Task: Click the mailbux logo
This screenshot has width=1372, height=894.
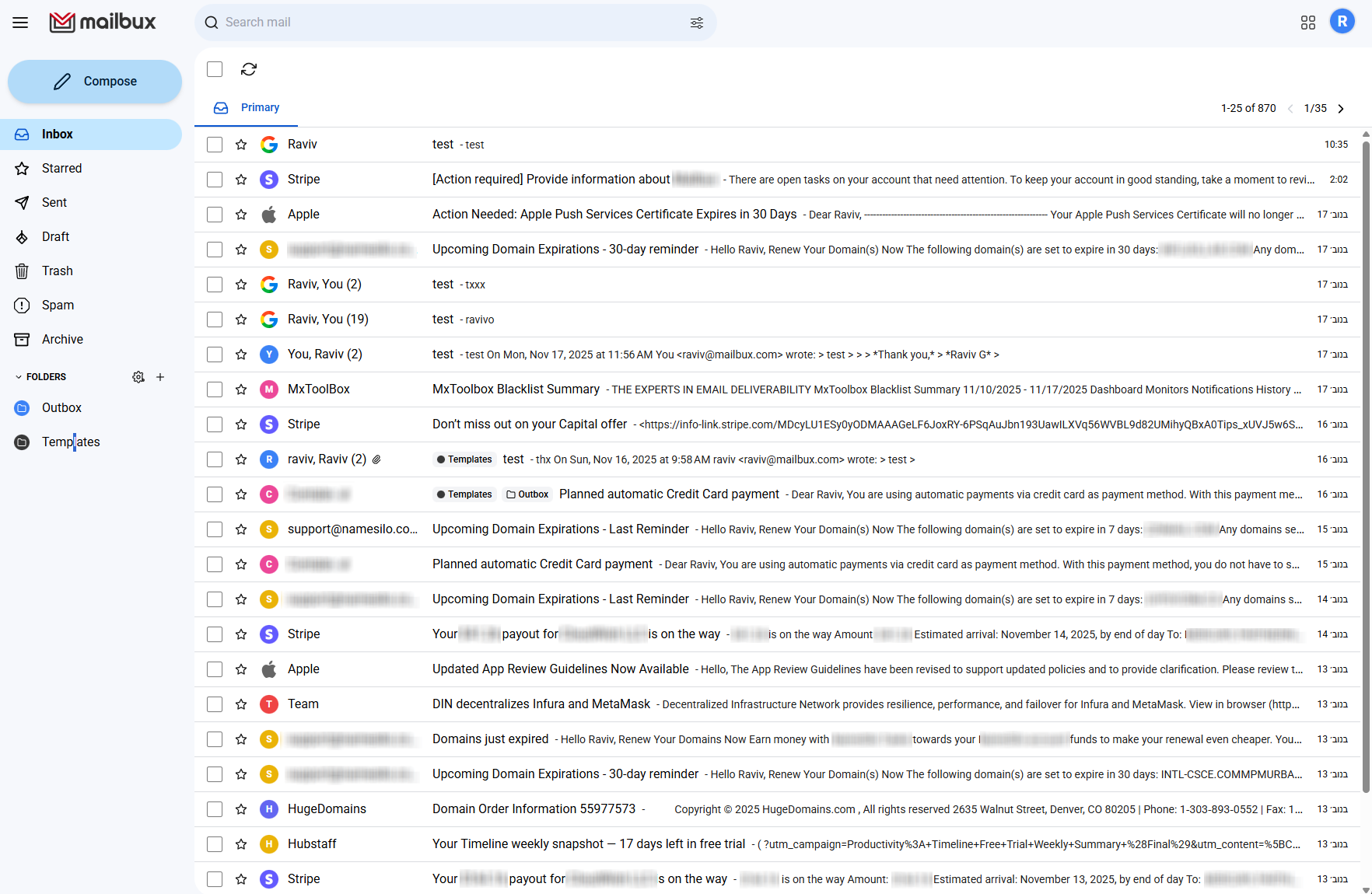Action: tap(102, 22)
